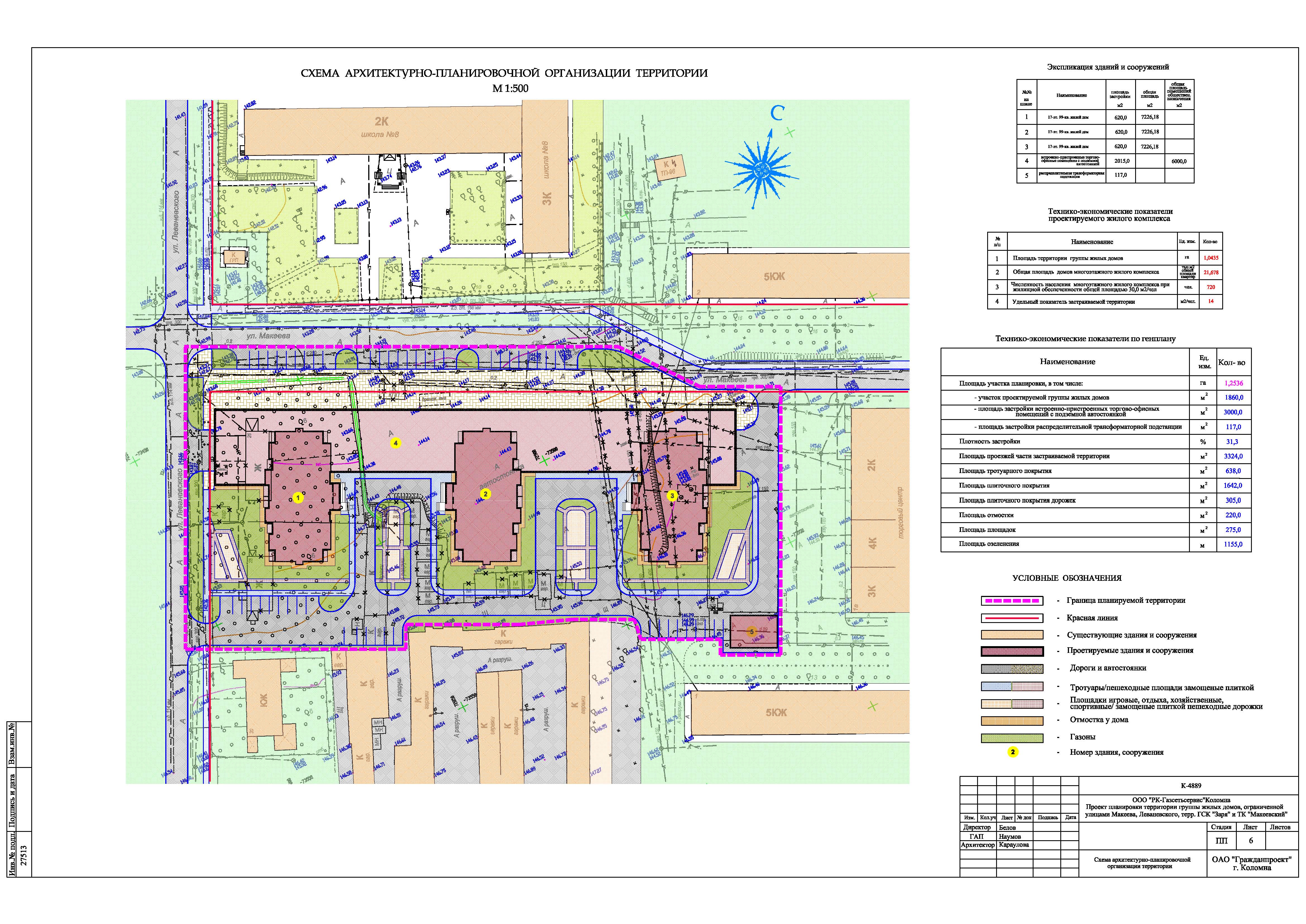The image size is (1306, 924).
Task: Click the value '1860,0' in genplan table
Action: [1233, 398]
